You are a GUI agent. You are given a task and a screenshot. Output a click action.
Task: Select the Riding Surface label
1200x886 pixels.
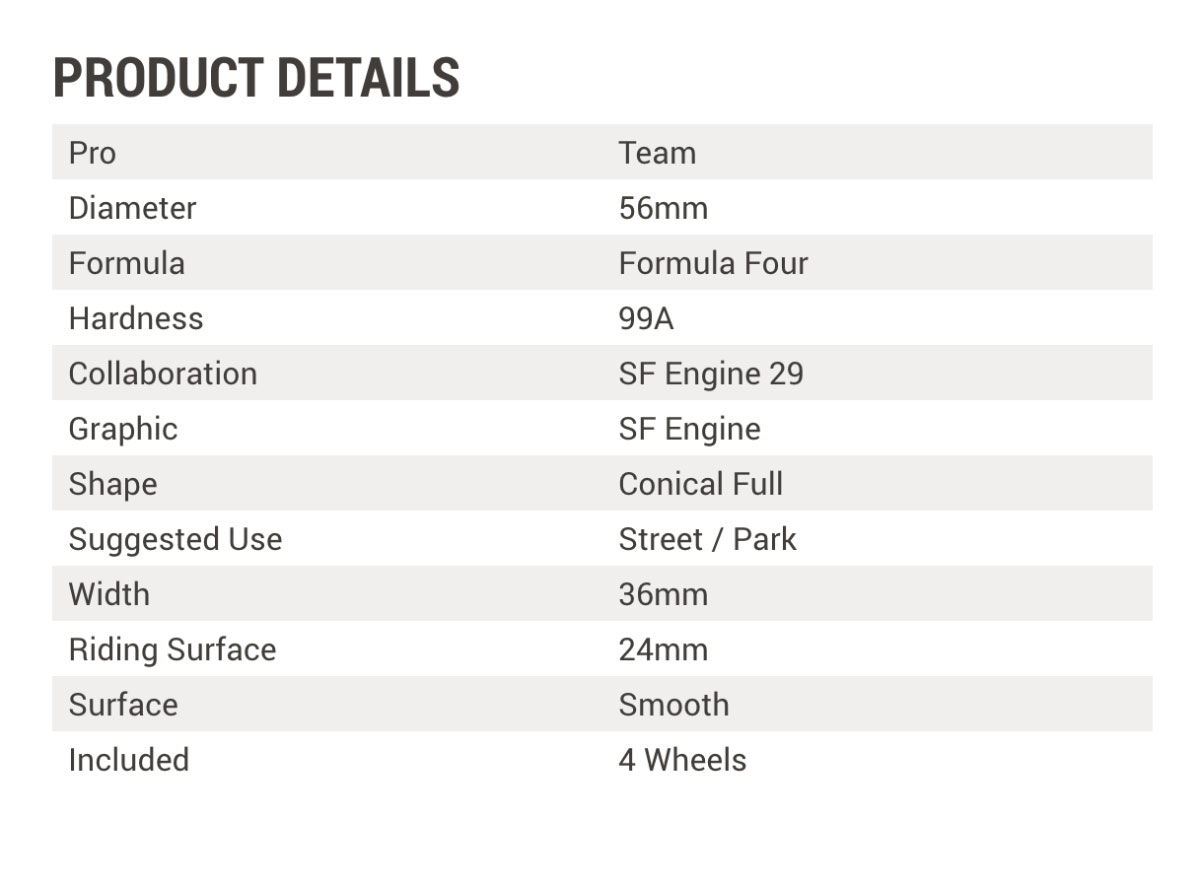(172, 649)
